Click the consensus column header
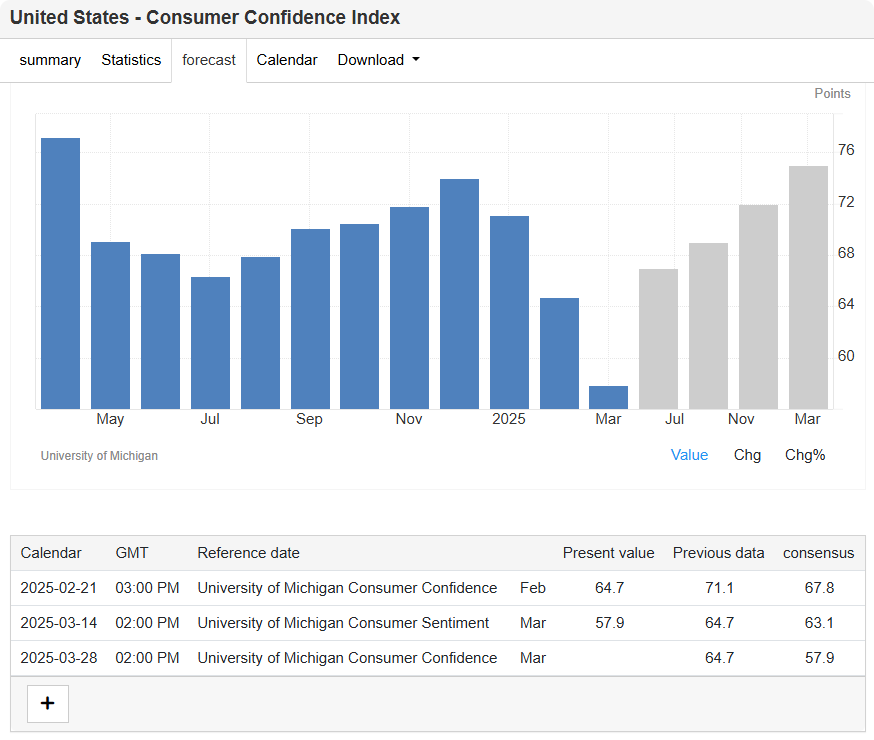This screenshot has height=740, width=874. tap(818, 553)
